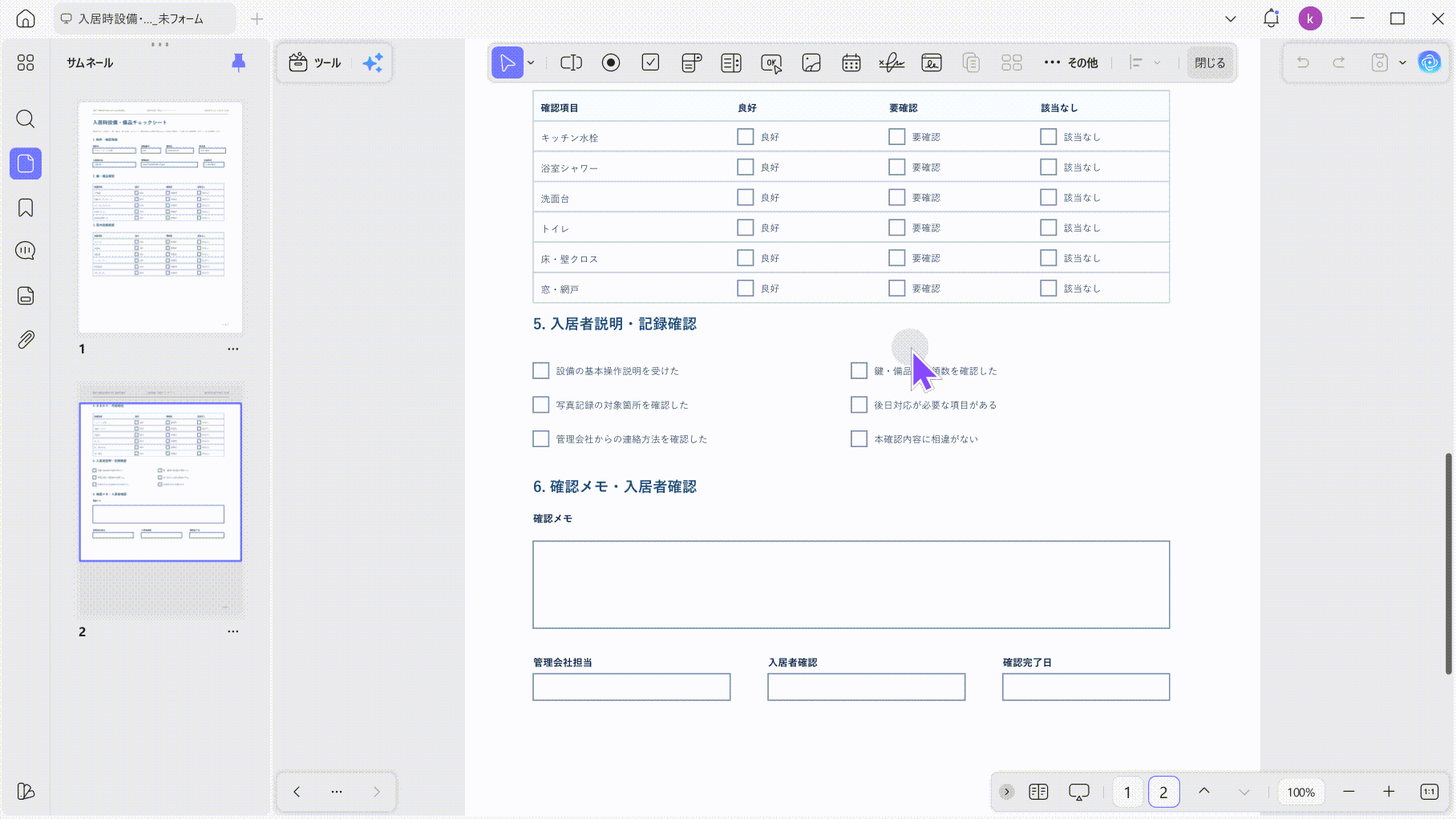Screen dimensions: 1456x819
Task: Open page 1 thumbnail options ellipsis
Action: click(x=233, y=349)
